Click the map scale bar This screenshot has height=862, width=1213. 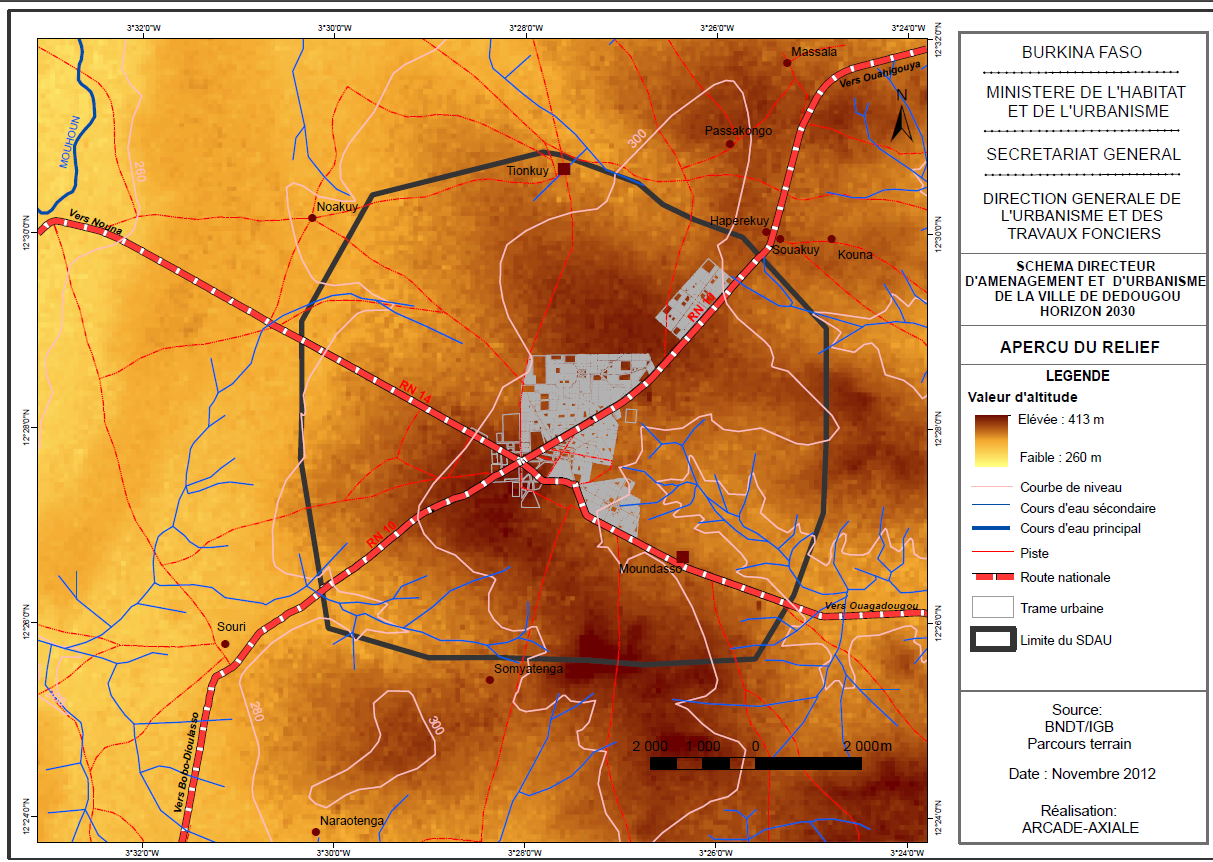[756, 763]
